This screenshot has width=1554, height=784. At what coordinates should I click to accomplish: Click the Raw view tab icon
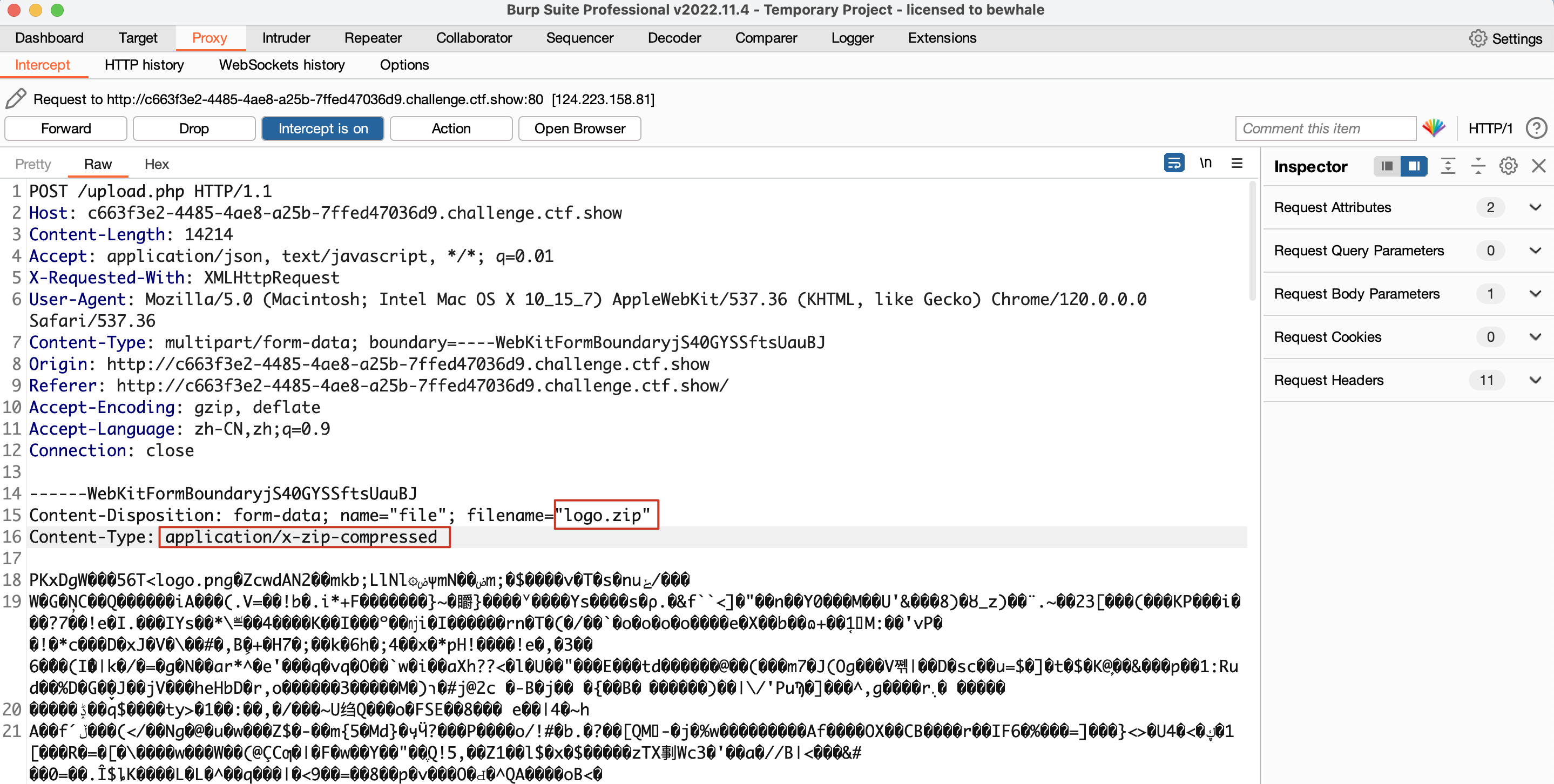coord(97,165)
